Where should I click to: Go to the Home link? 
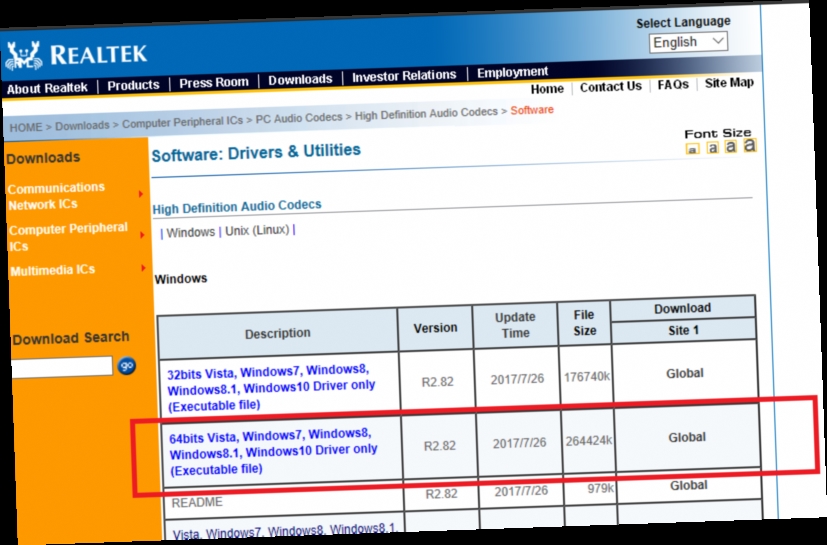[547, 89]
